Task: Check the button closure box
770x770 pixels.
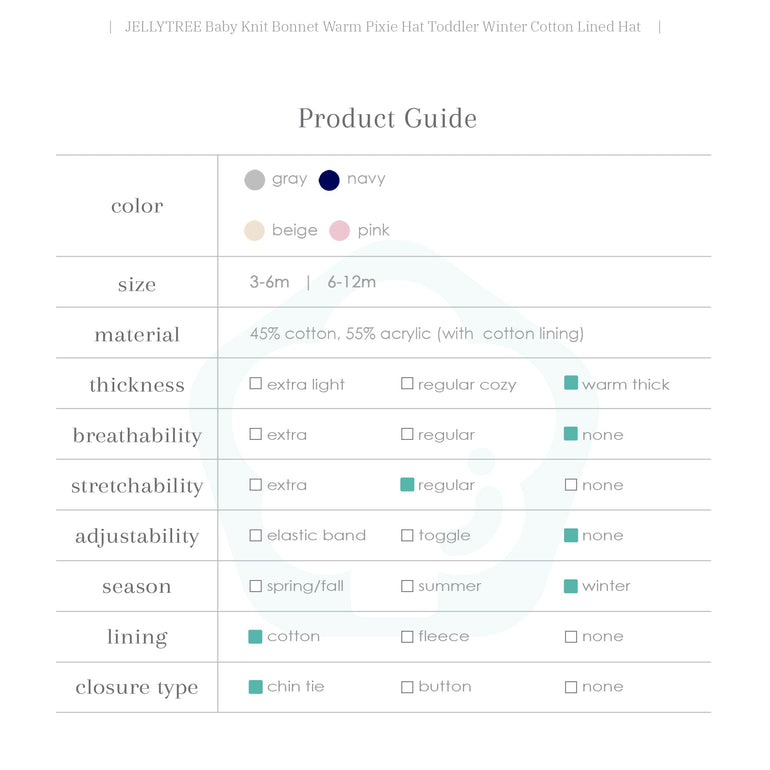Action: pyautogui.click(x=407, y=687)
